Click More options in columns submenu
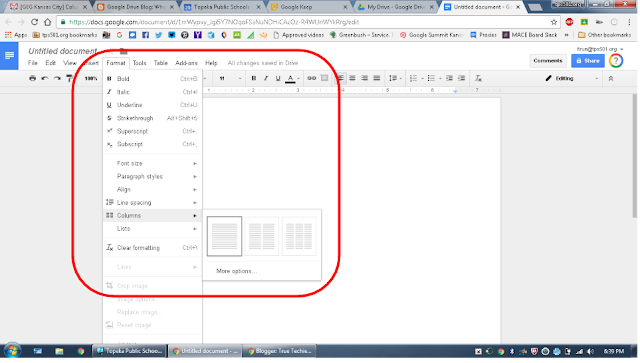Viewport: 640px width, 363px height. pos(236,272)
